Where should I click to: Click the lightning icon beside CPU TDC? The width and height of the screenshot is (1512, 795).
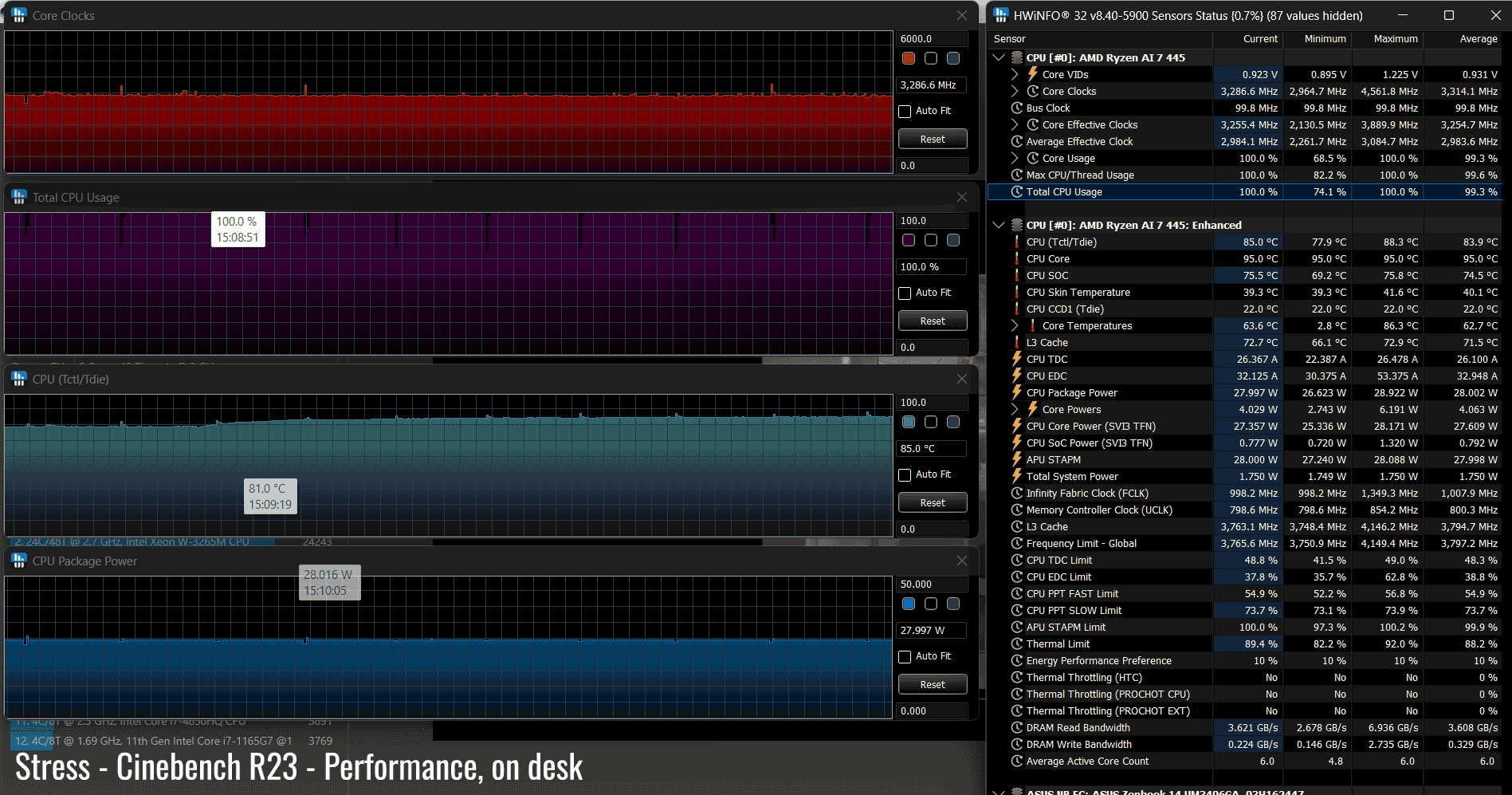pyautogui.click(x=1017, y=359)
